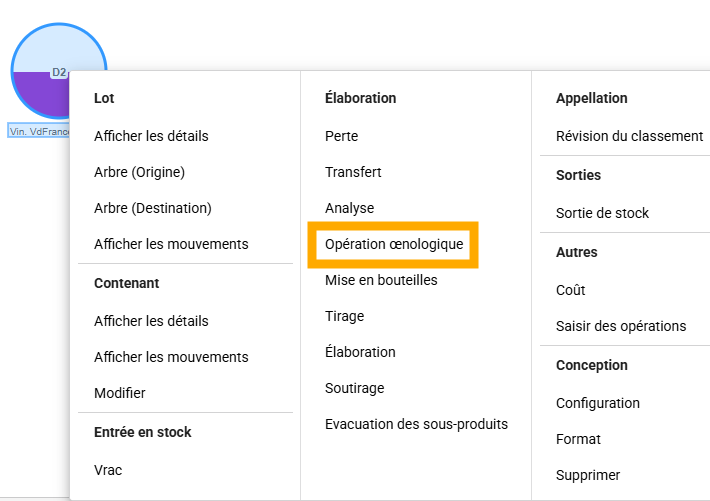Select the Vin. VdFrance tank label
Image resolution: width=710 pixels, height=501 pixels.
[x=38, y=131]
